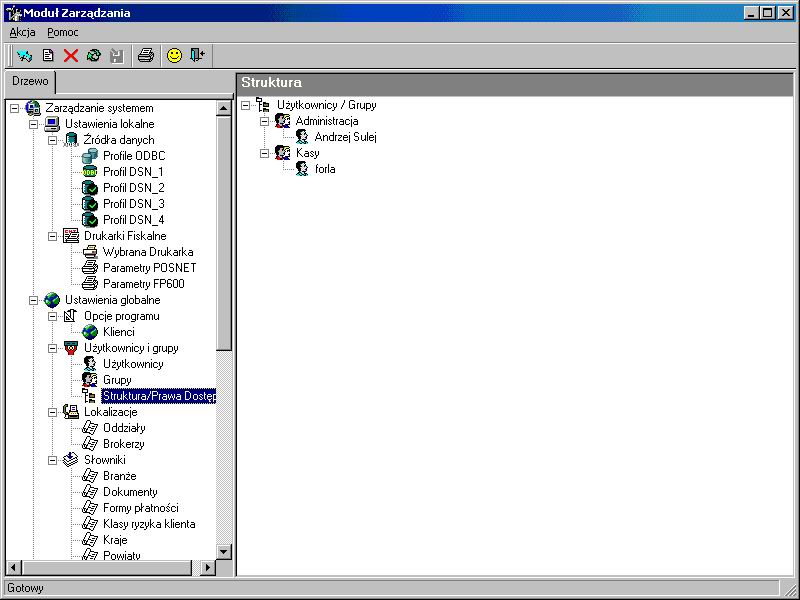Click the Profil DSN_1 icon
Screen dimensions: 800x600
(90, 172)
